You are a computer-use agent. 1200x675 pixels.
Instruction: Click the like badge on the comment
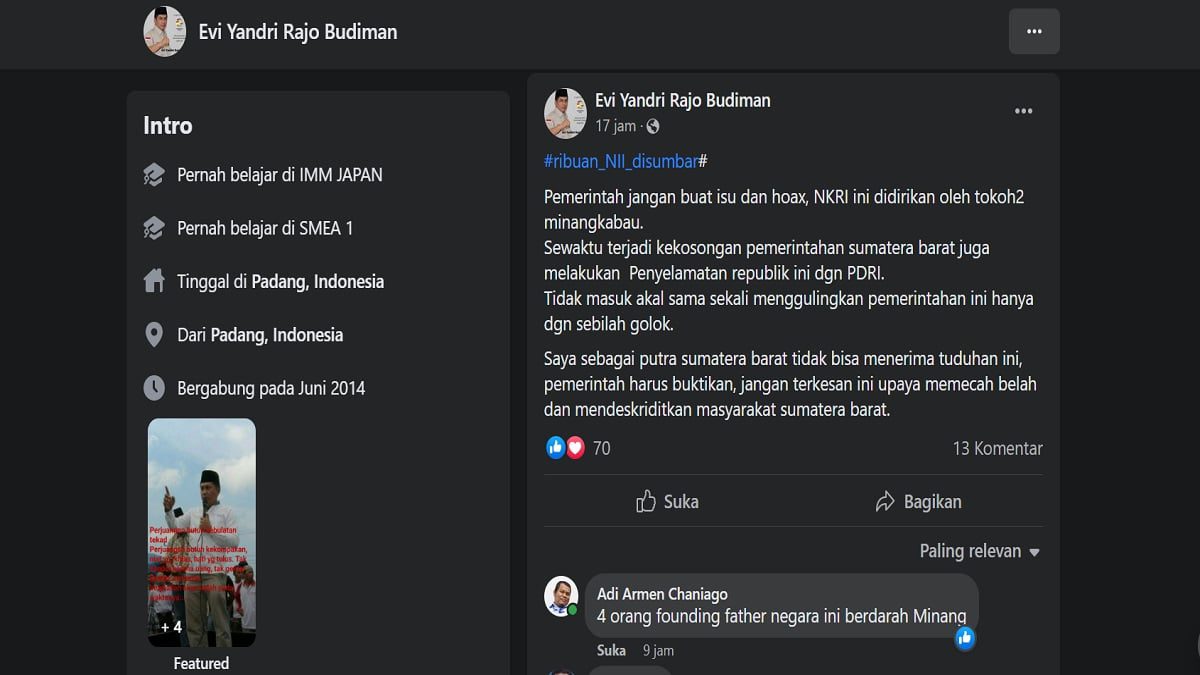(x=965, y=637)
